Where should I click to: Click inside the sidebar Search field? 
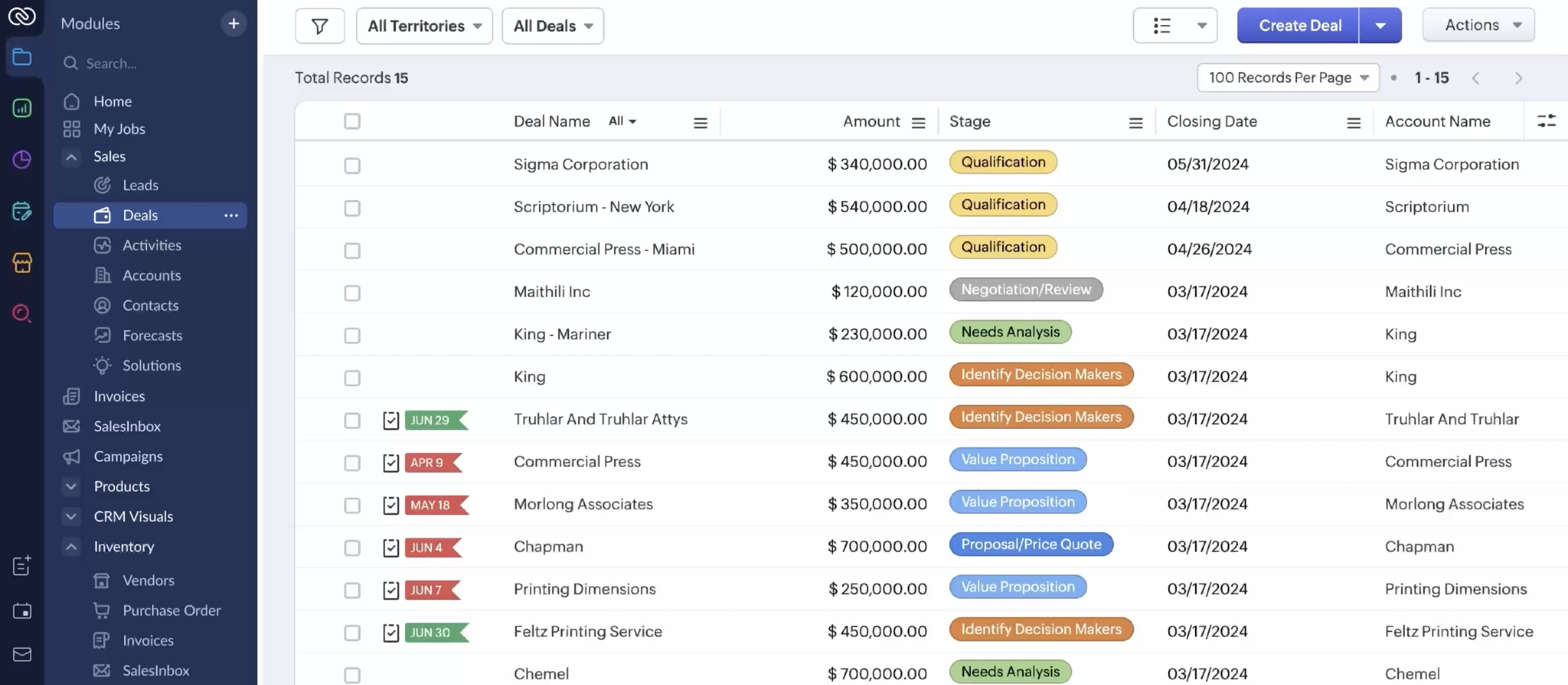click(151, 63)
